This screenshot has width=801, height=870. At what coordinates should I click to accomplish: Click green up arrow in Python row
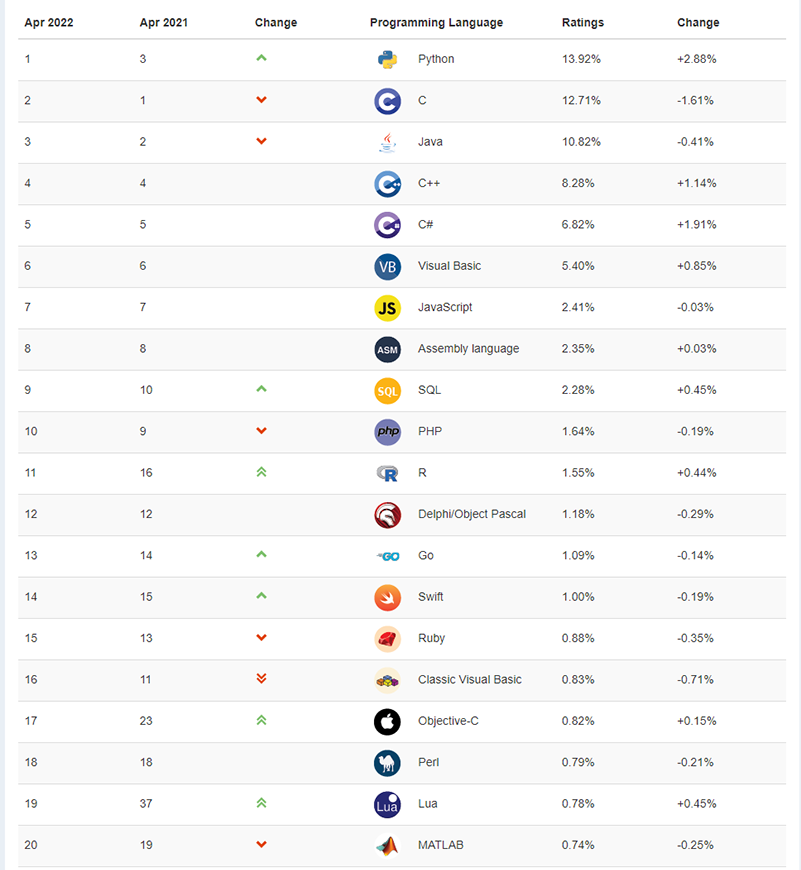pos(261,58)
